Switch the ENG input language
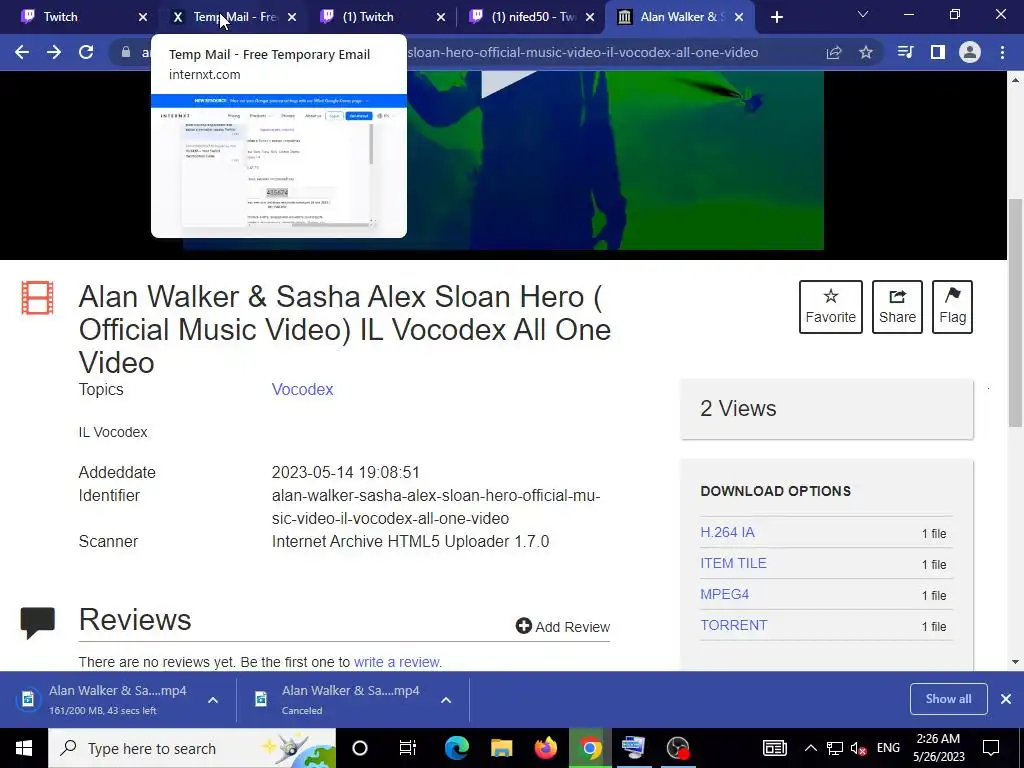 888,748
